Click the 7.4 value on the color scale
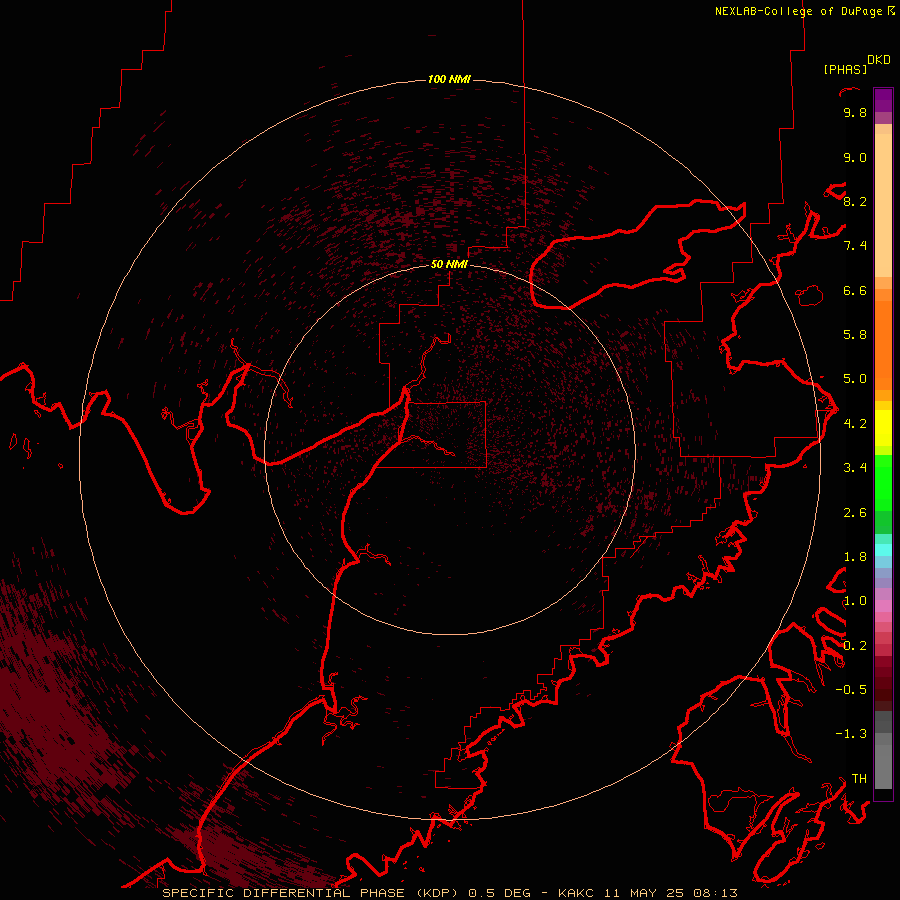 pyautogui.click(x=855, y=246)
